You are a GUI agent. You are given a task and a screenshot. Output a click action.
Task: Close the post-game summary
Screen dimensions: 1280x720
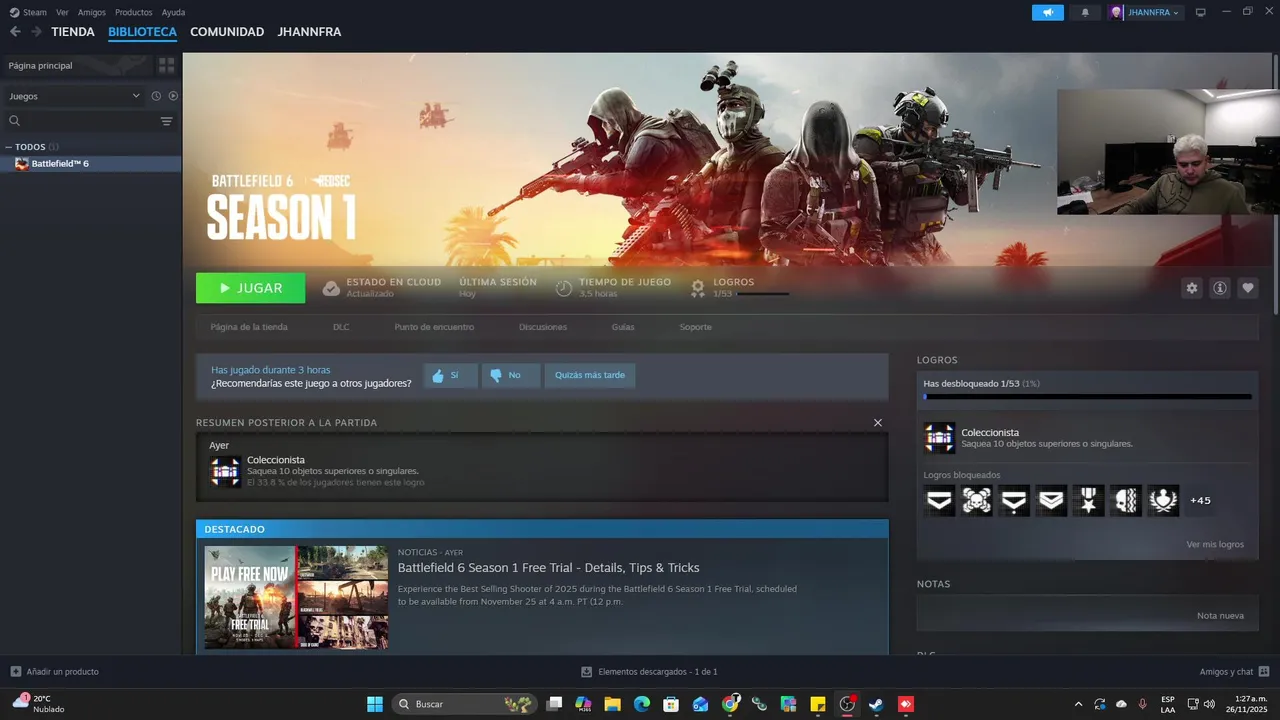point(878,423)
